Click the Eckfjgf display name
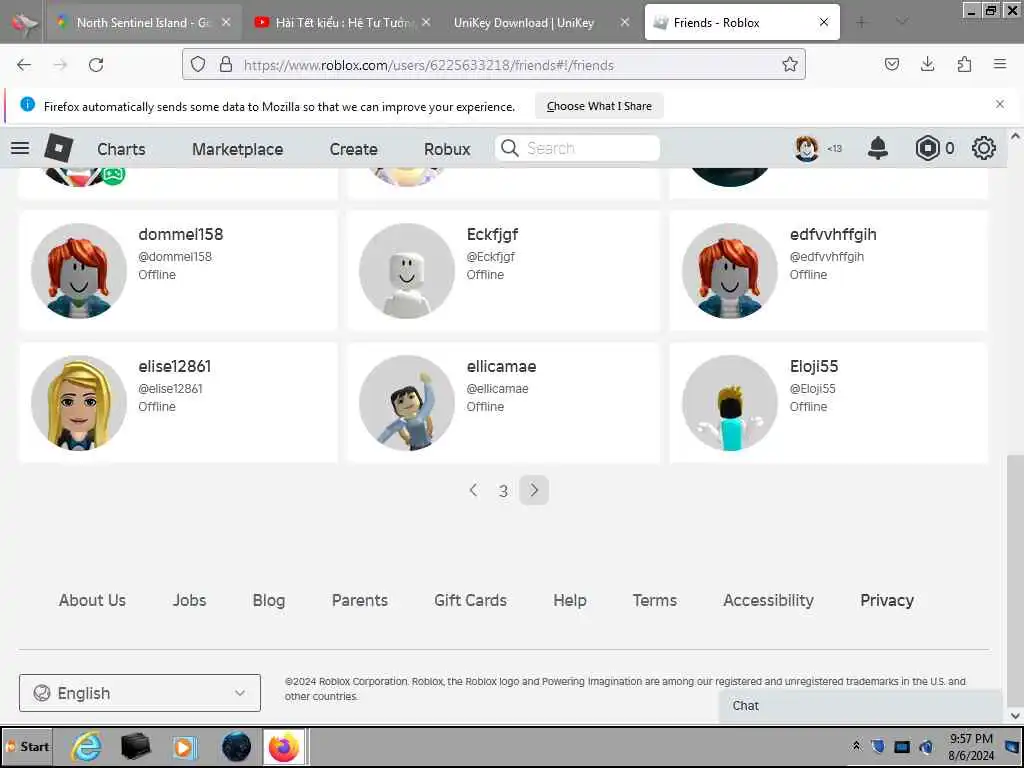The width and height of the screenshot is (1024, 768). click(x=492, y=234)
